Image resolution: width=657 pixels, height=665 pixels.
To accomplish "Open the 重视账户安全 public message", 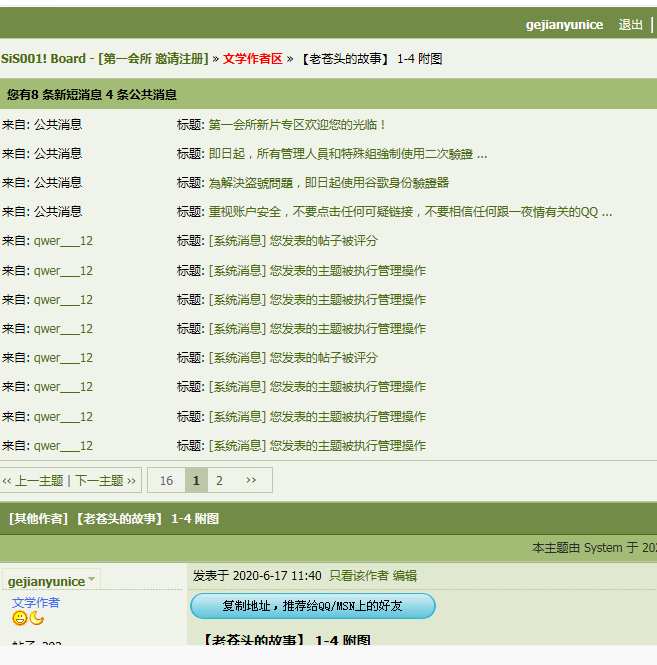I will [x=409, y=212].
